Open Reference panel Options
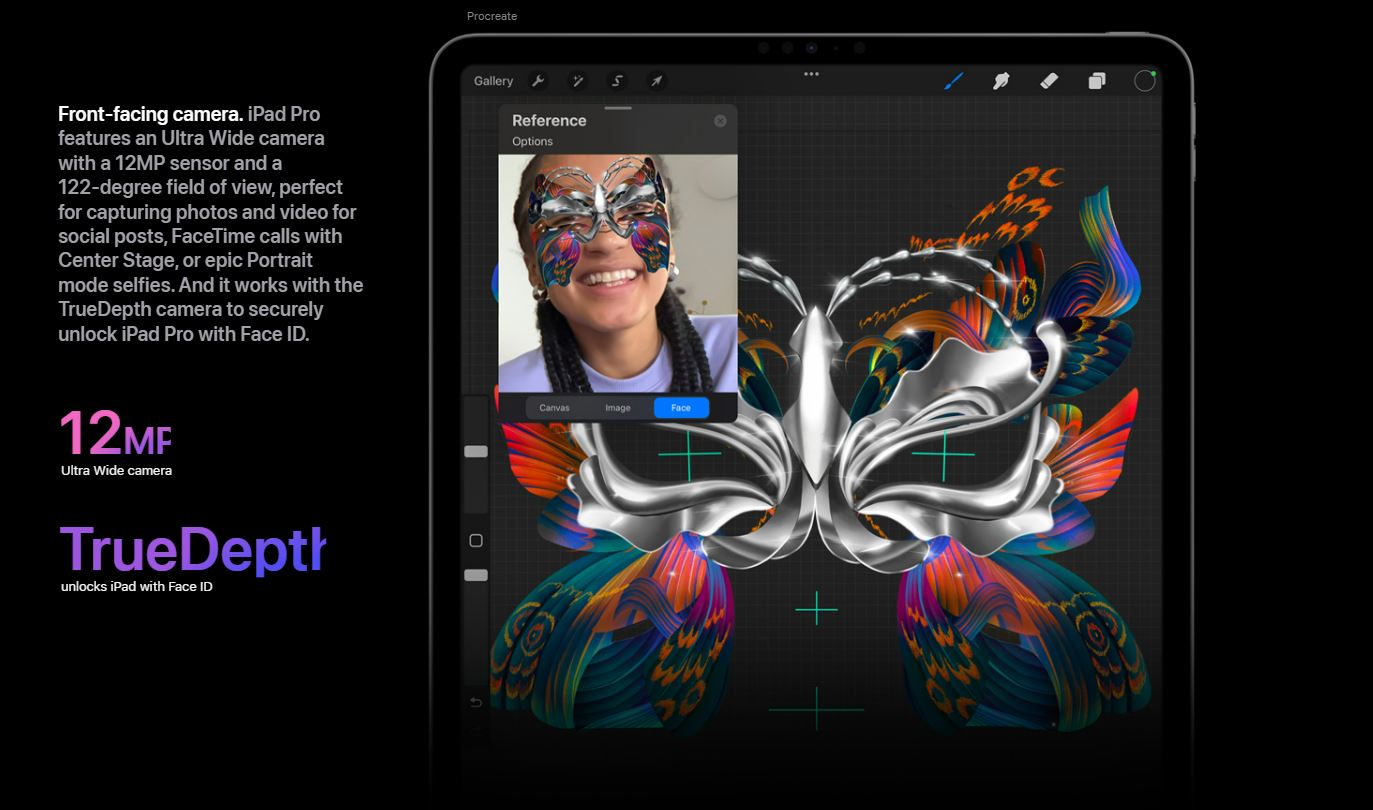 (x=532, y=142)
